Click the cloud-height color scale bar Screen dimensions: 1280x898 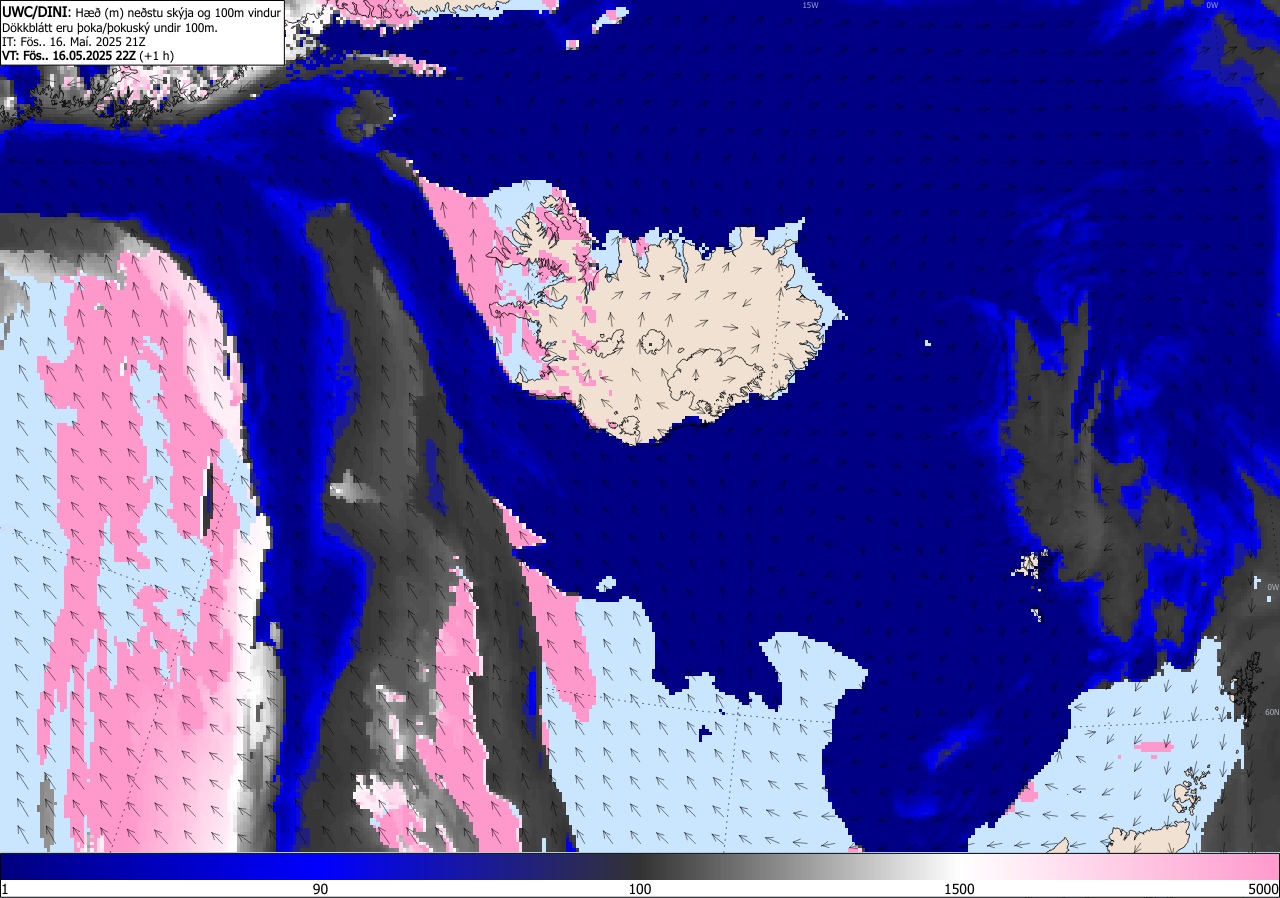(640, 866)
